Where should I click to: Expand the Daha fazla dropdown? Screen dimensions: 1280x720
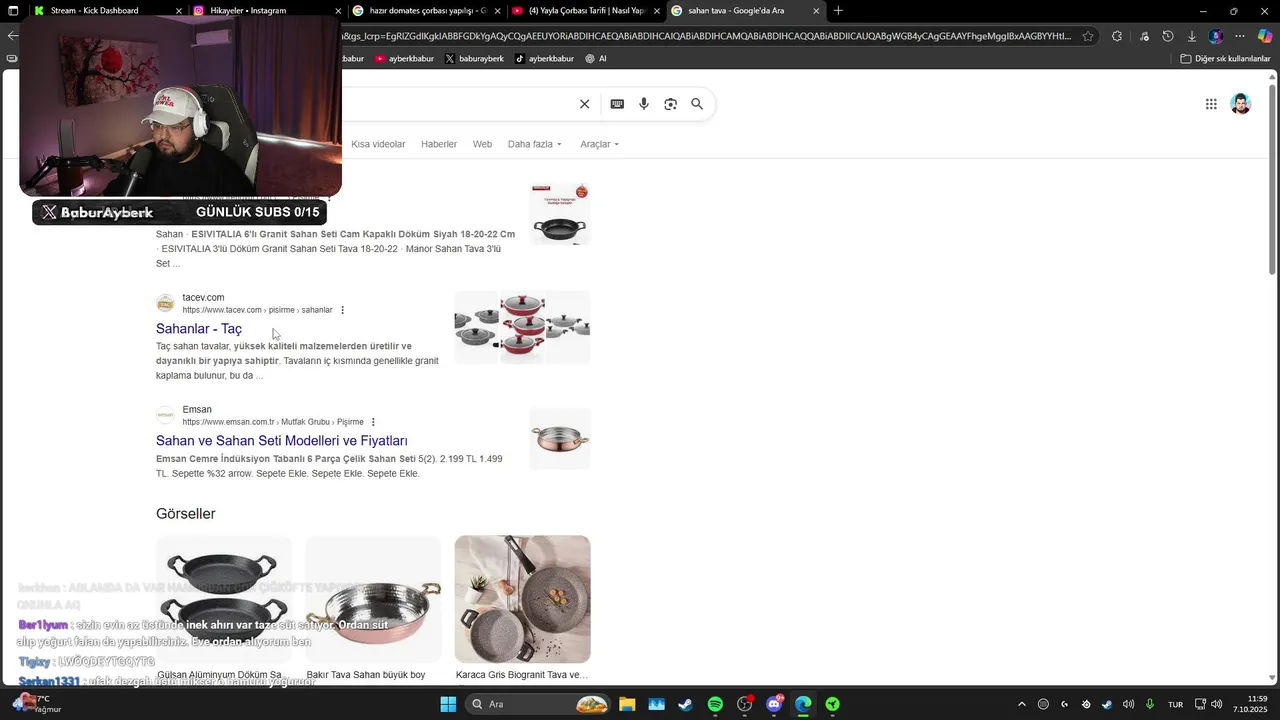(x=535, y=144)
